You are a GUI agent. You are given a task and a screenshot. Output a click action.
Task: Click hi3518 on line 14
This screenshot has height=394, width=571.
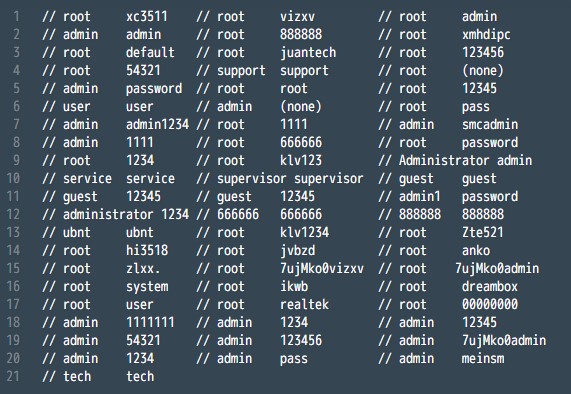tap(147, 251)
